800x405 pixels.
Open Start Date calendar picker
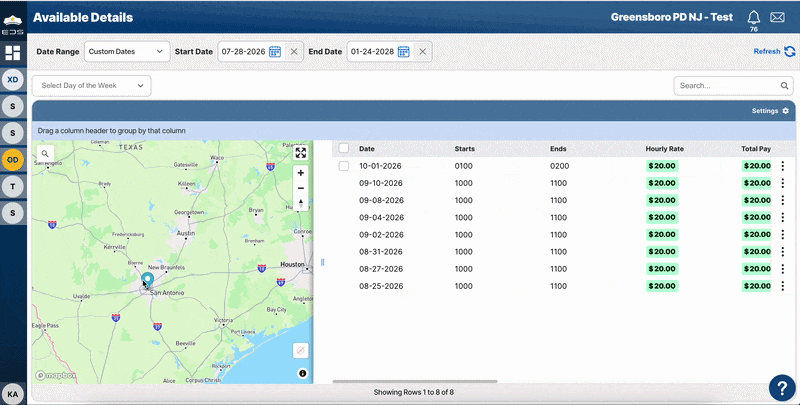click(x=275, y=52)
